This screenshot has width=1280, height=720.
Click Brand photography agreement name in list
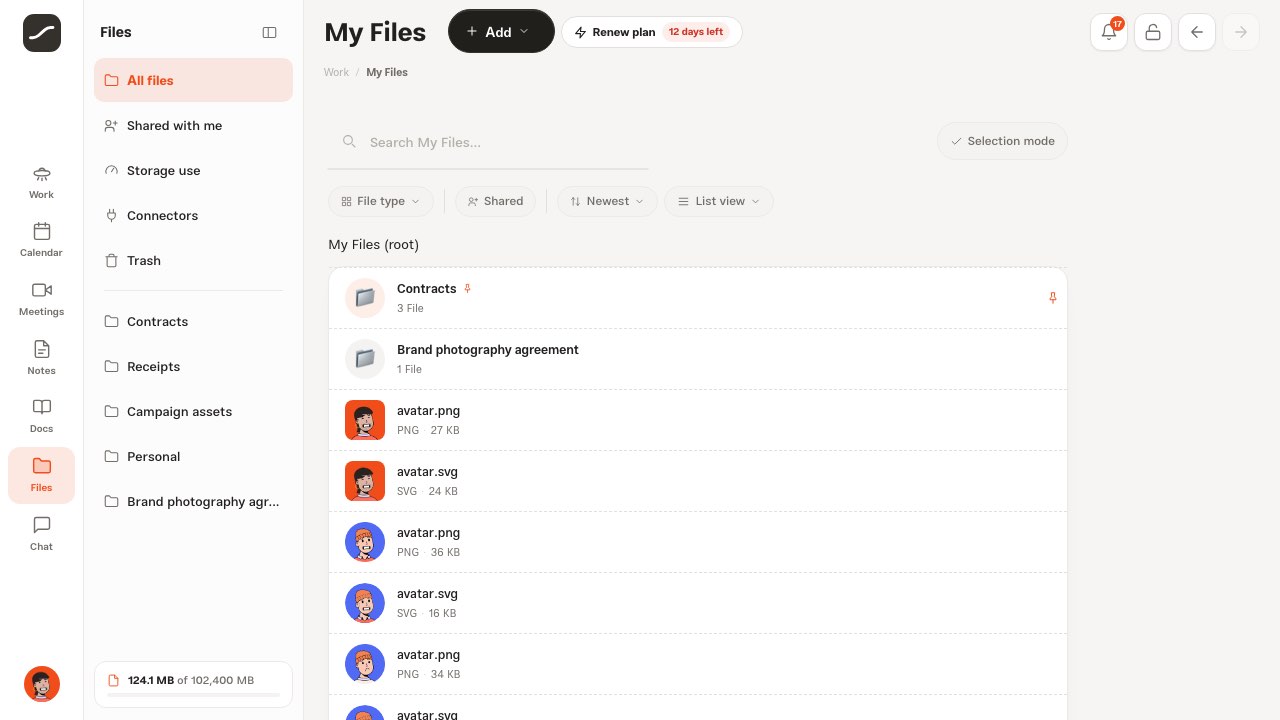(488, 350)
